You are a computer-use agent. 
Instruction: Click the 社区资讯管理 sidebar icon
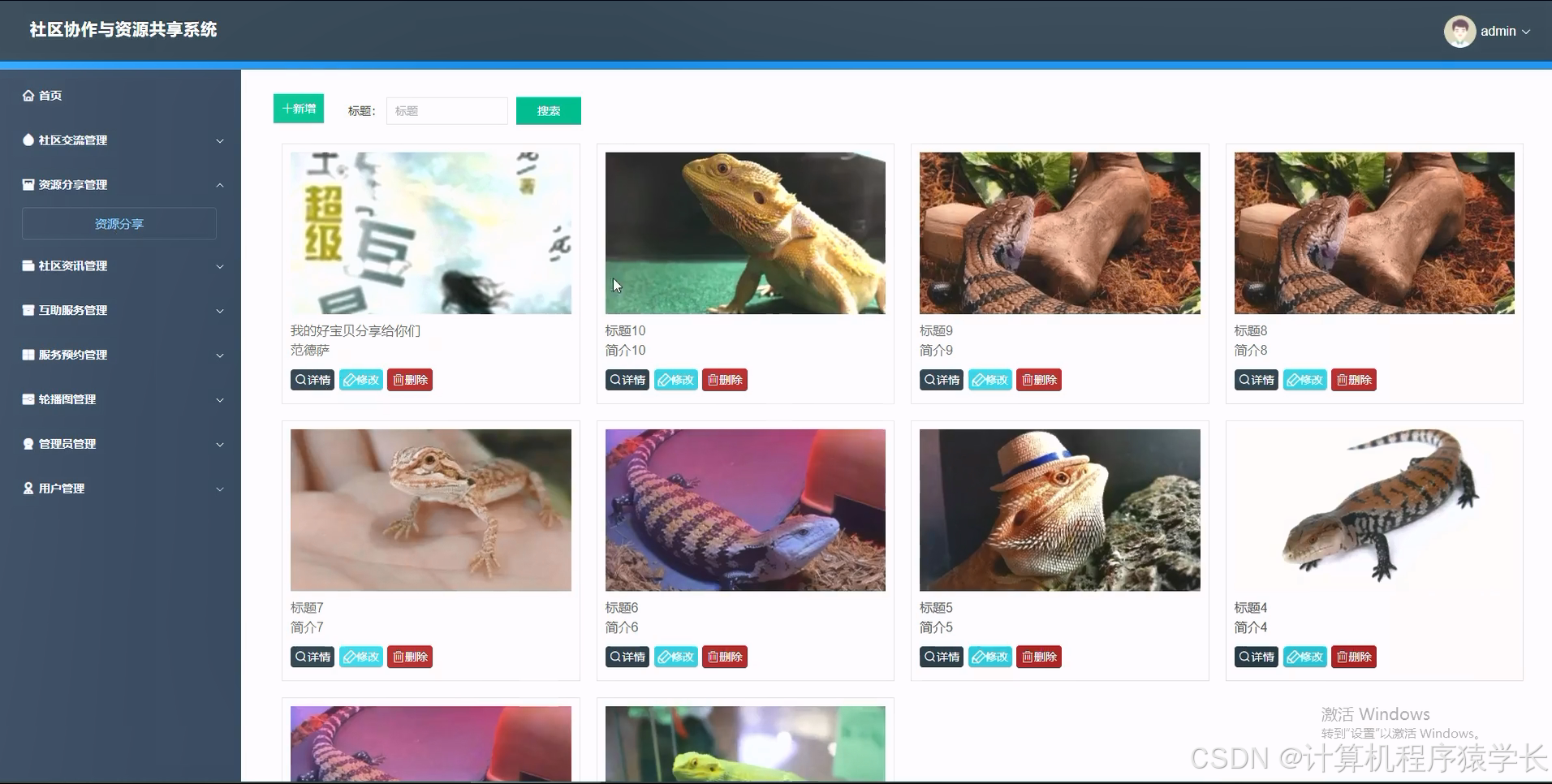[x=28, y=266]
